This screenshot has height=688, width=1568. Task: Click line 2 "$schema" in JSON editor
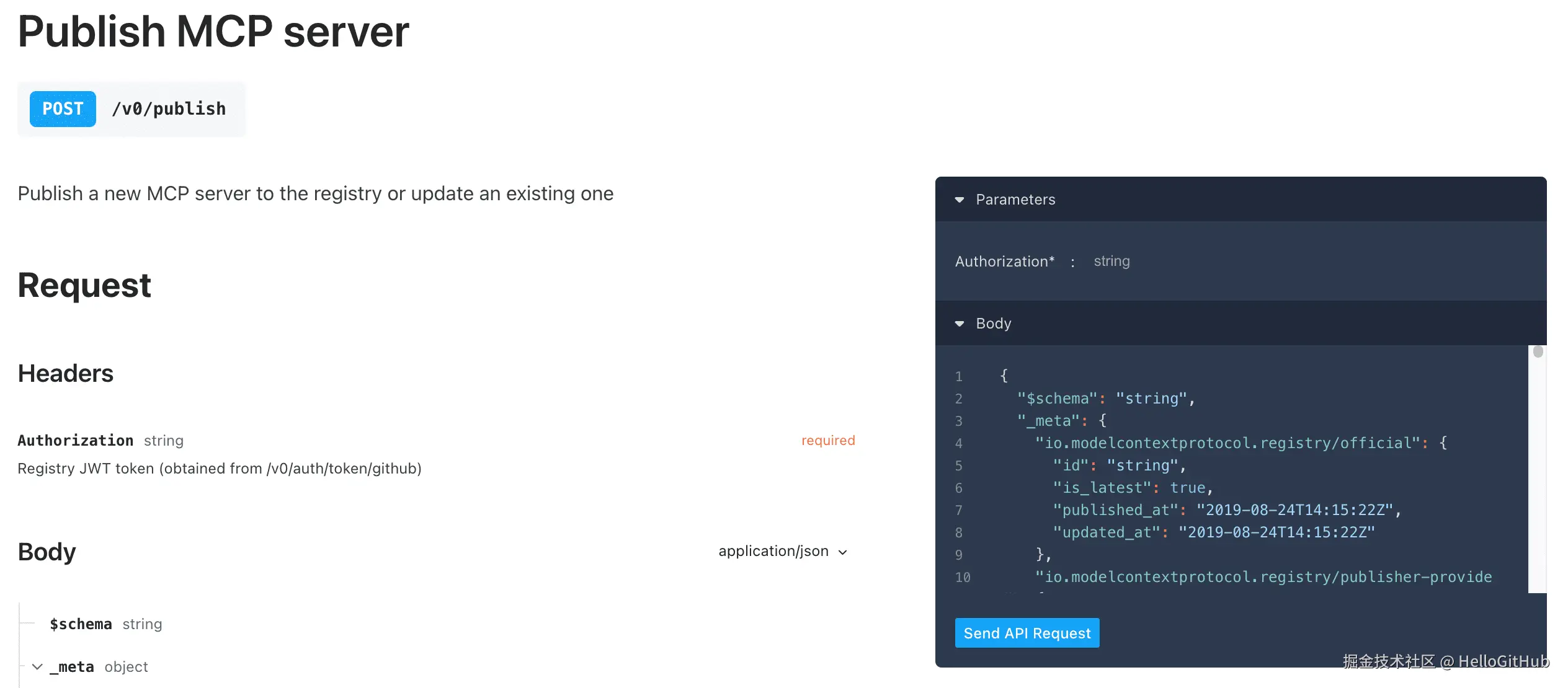click(1057, 399)
